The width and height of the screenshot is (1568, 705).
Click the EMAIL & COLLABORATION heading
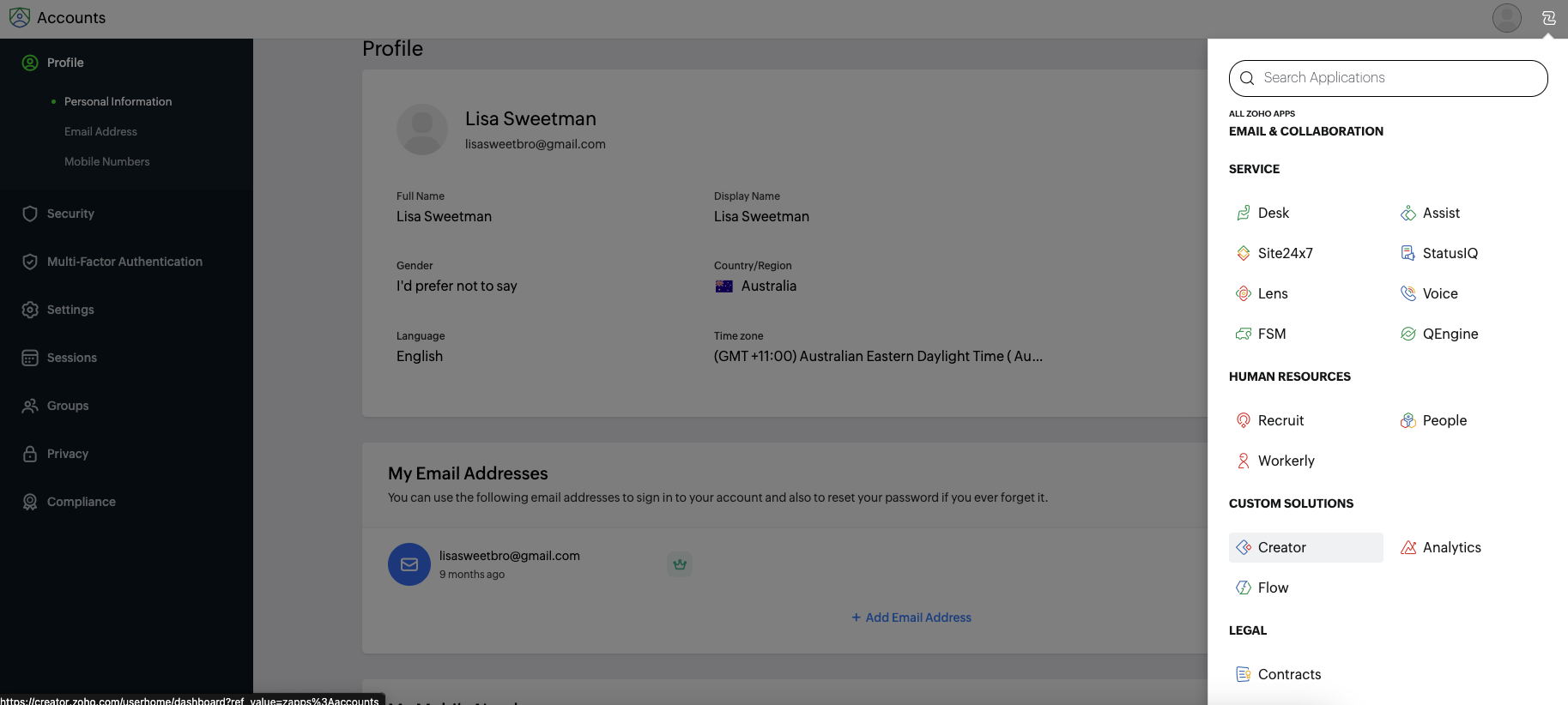click(x=1306, y=131)
